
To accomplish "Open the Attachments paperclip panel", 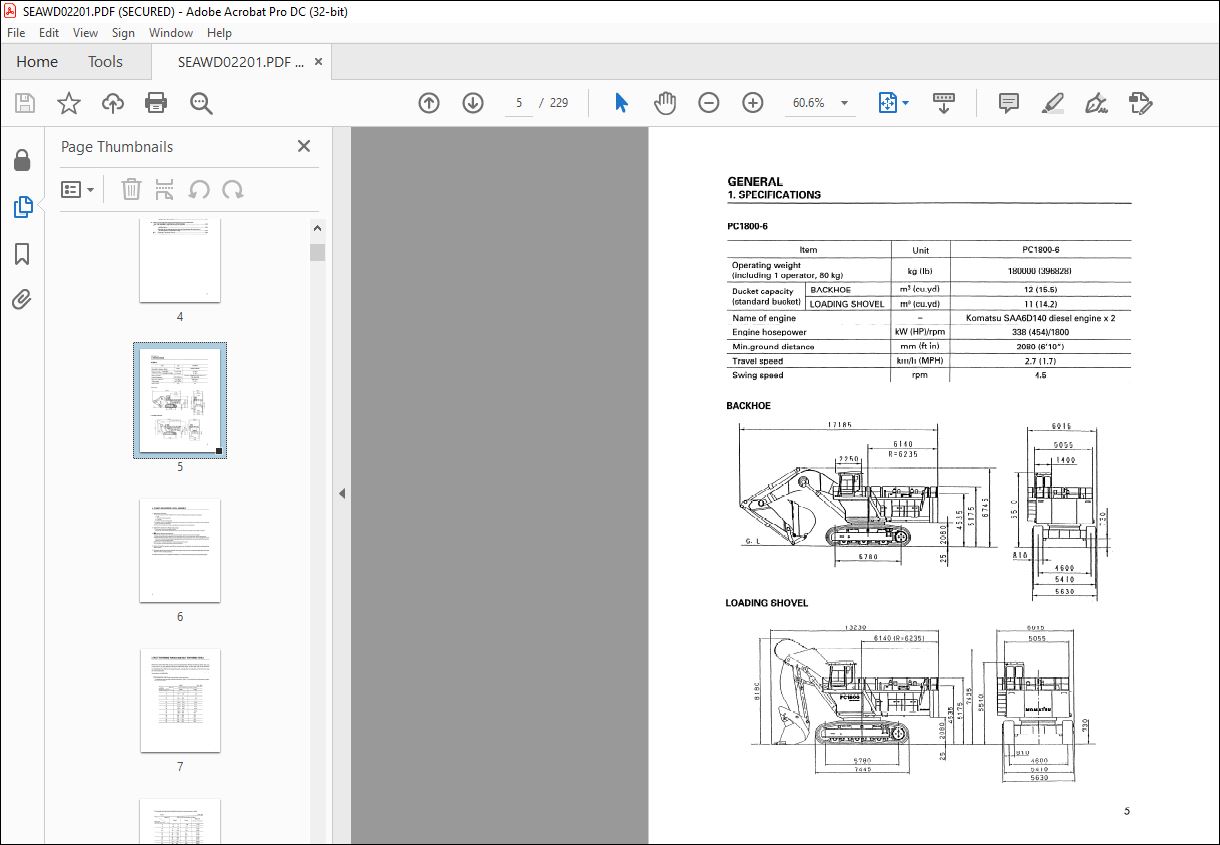I will tap(22, 299).
